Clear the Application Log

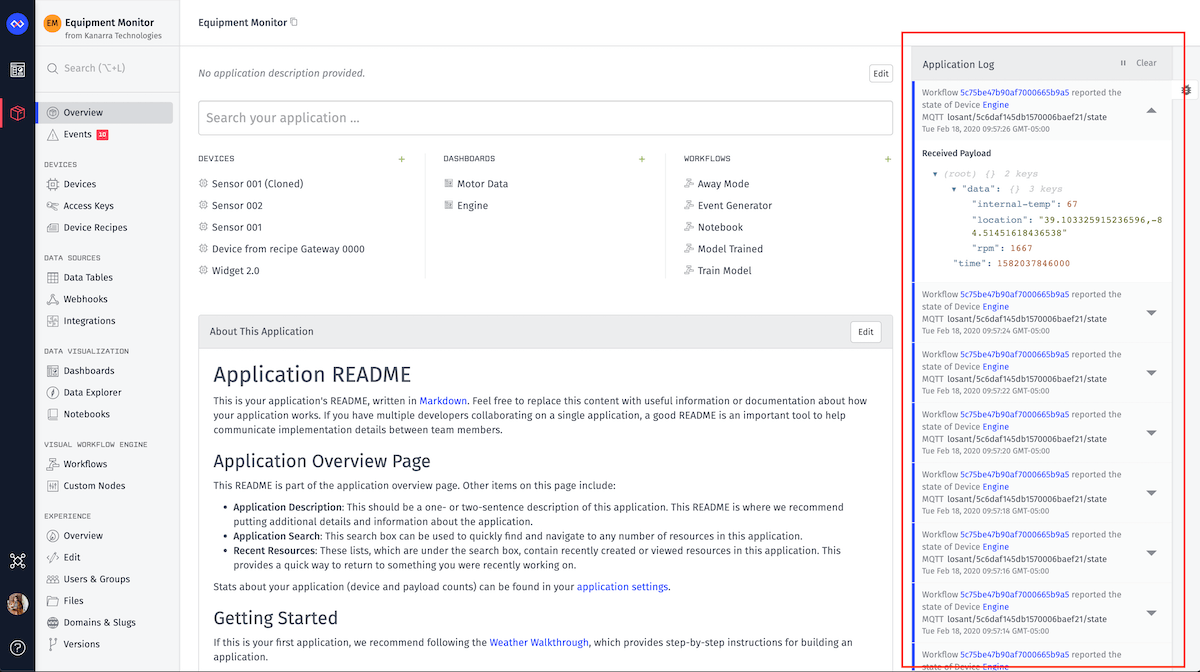coord(1146,63)
